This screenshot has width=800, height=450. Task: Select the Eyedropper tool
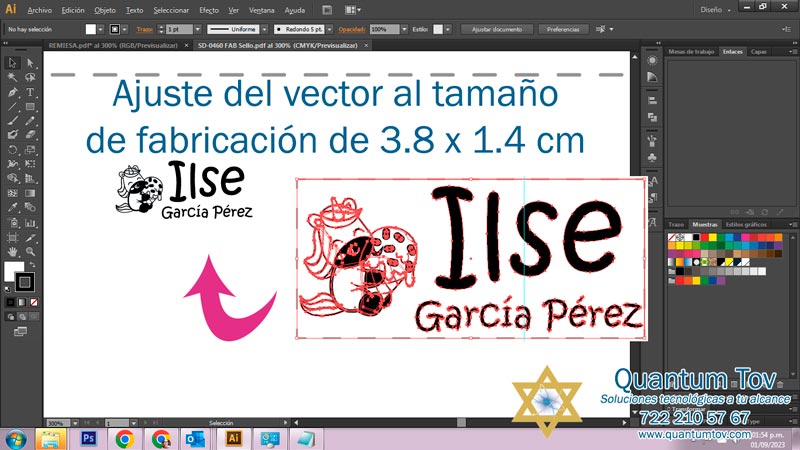click(x=13, y=208)
